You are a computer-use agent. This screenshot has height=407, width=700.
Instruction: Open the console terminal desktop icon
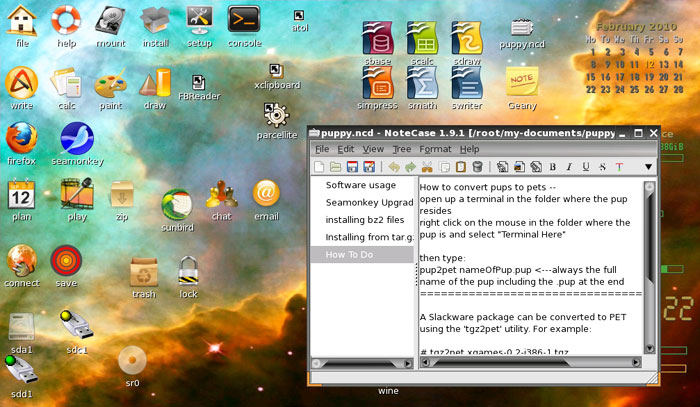pos(244,26)
